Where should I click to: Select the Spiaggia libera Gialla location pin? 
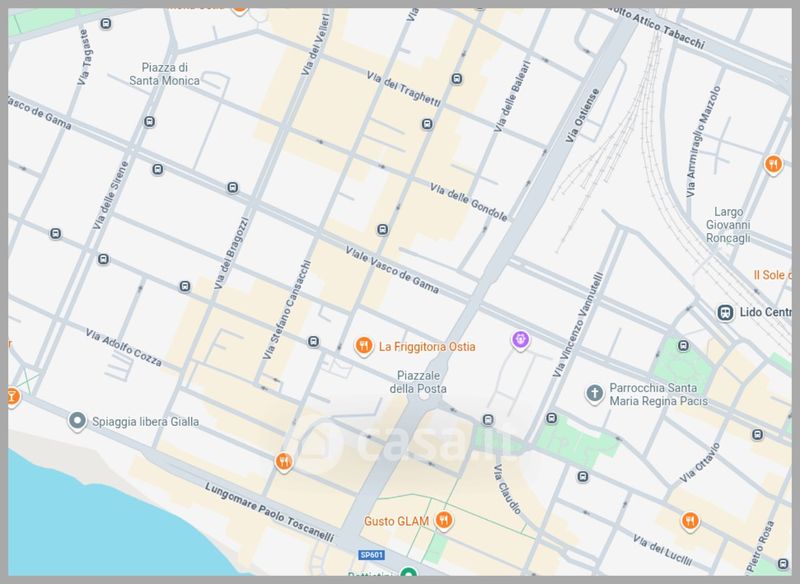(x=77, y=421)
